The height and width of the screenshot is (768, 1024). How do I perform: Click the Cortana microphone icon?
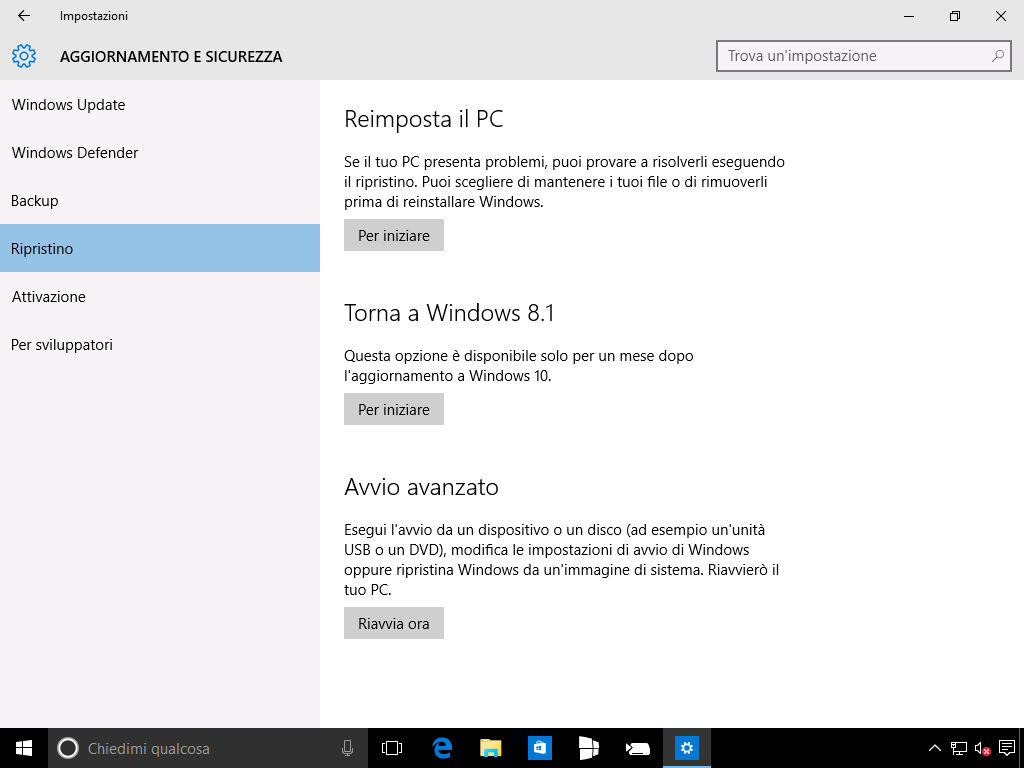point(347,748)
